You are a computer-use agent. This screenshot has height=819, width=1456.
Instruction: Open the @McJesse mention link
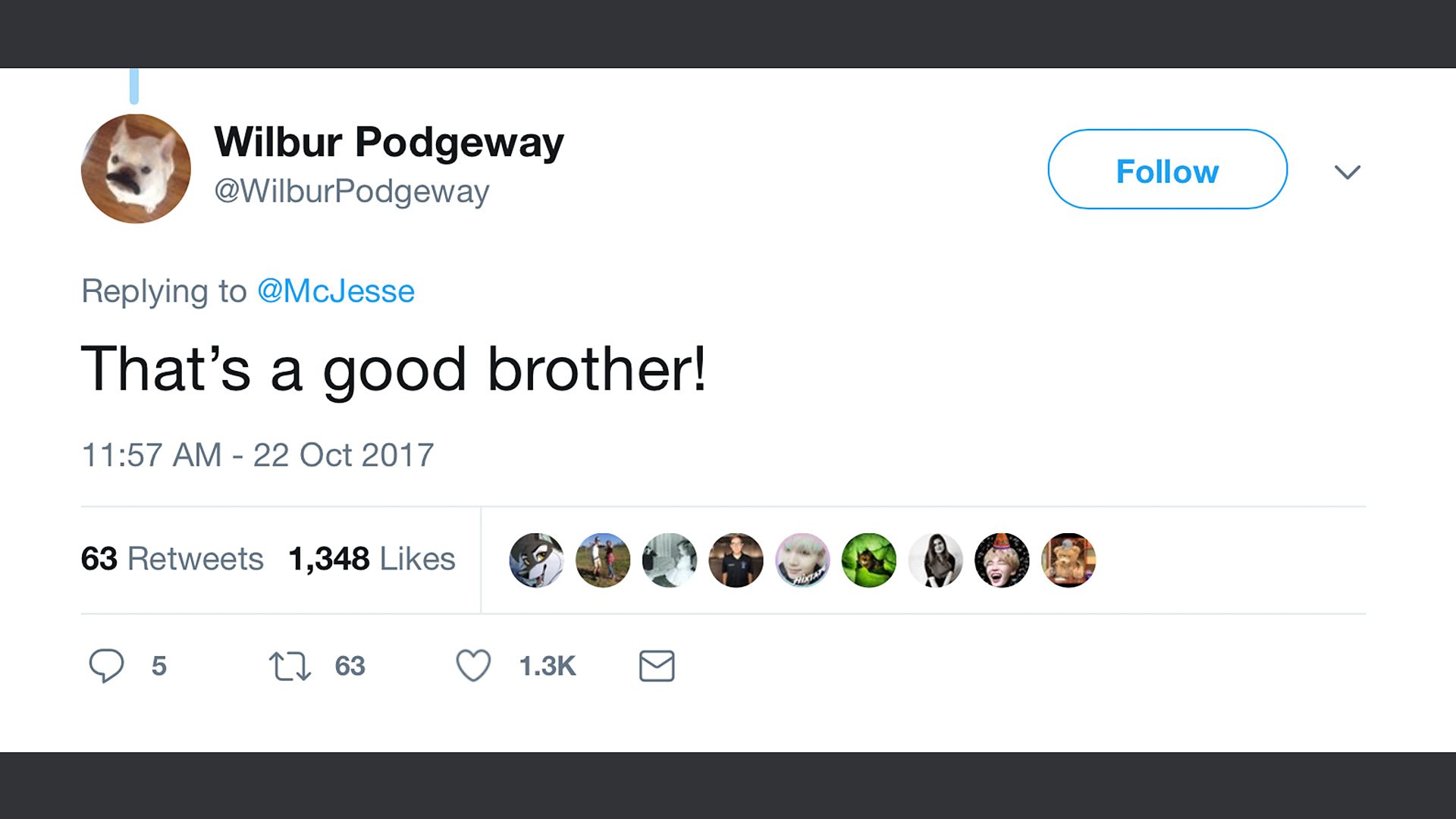[336, 291]
